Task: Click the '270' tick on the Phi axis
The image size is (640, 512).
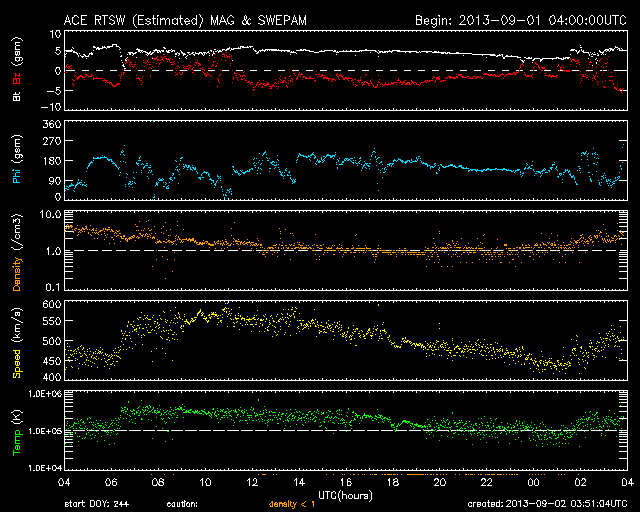Action: (52, 141)
